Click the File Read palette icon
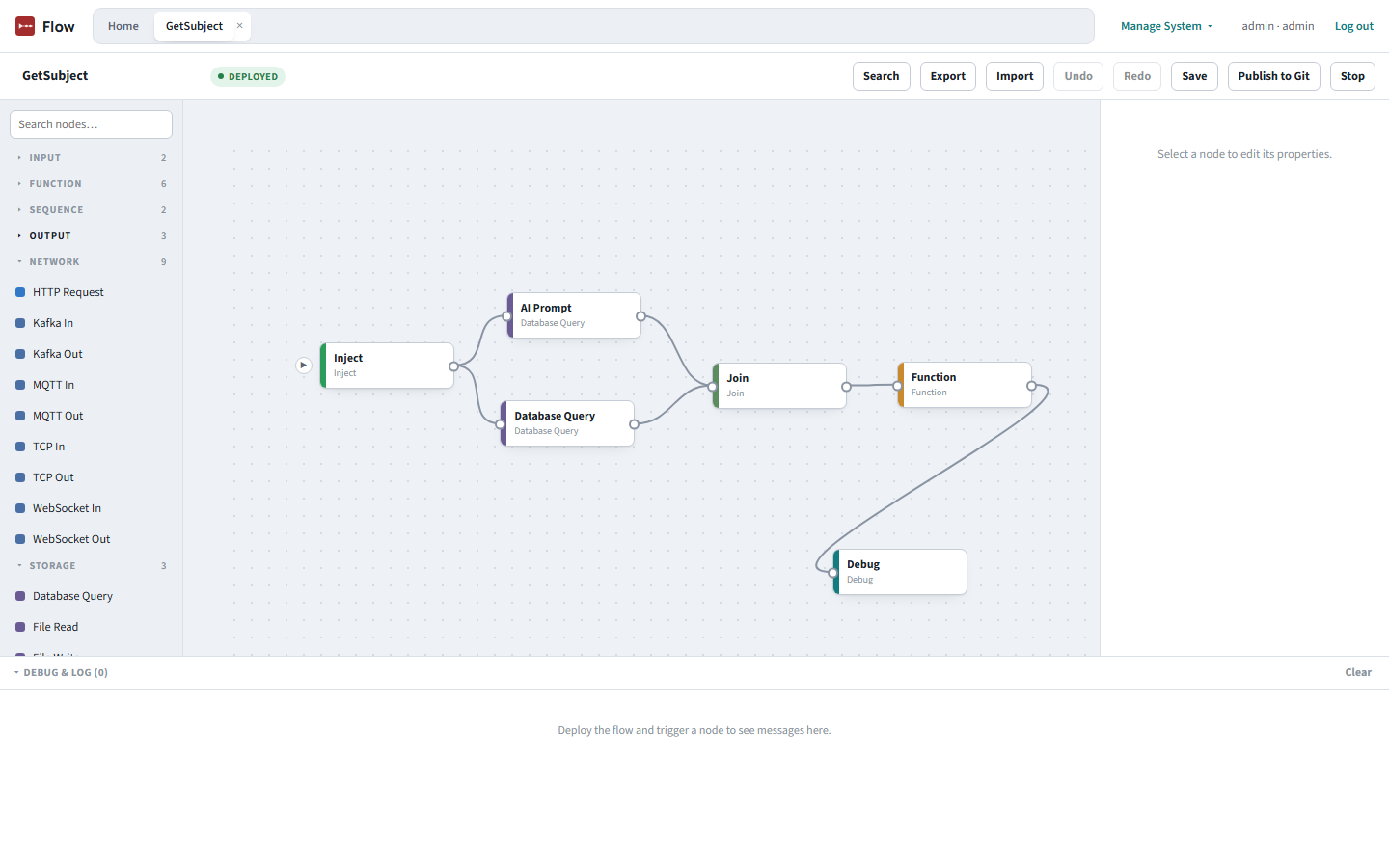 pyautogui.click(x=20, y=627)
